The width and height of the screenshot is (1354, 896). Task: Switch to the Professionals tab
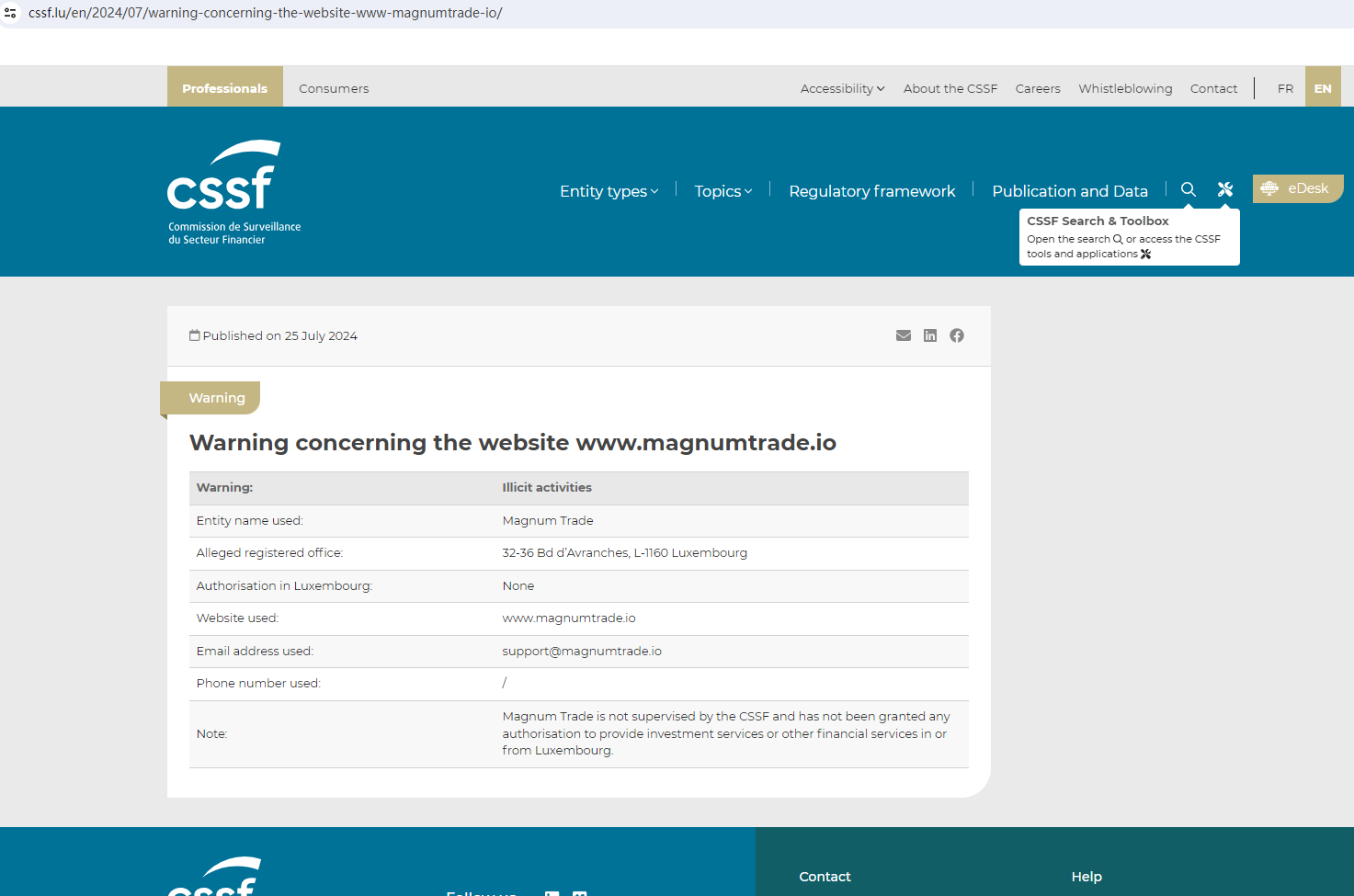(x=225, y=87)
